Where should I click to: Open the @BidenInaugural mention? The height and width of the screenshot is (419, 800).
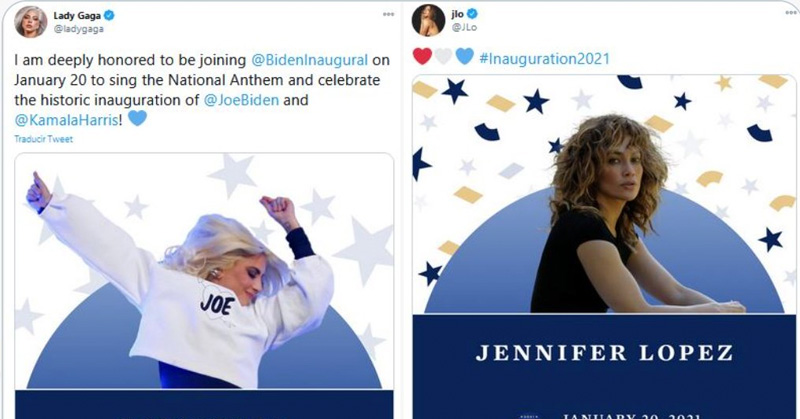pos(310,60)
